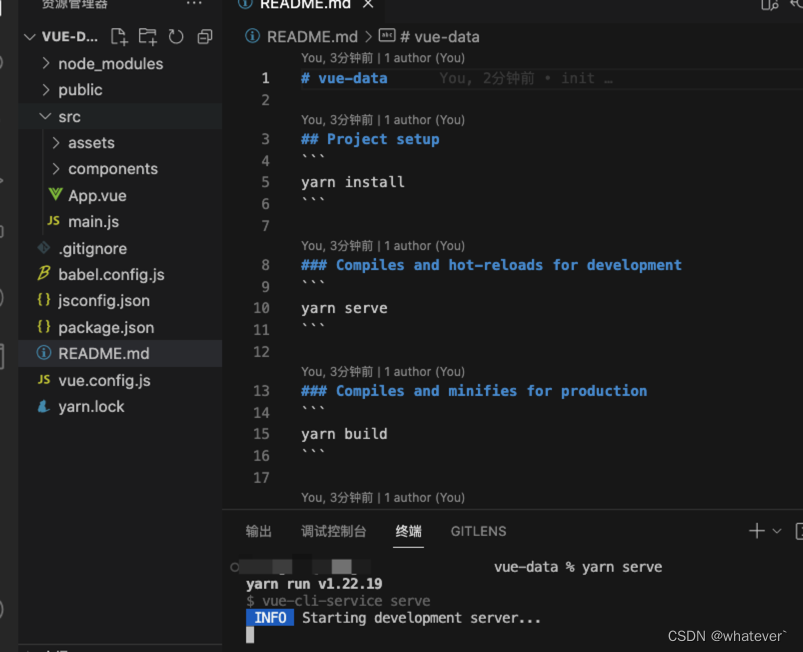This screenshot has width=803, height=652.
Task: Click the Collapse Folders icon in Explorer
Action: [x=204, y=36]
